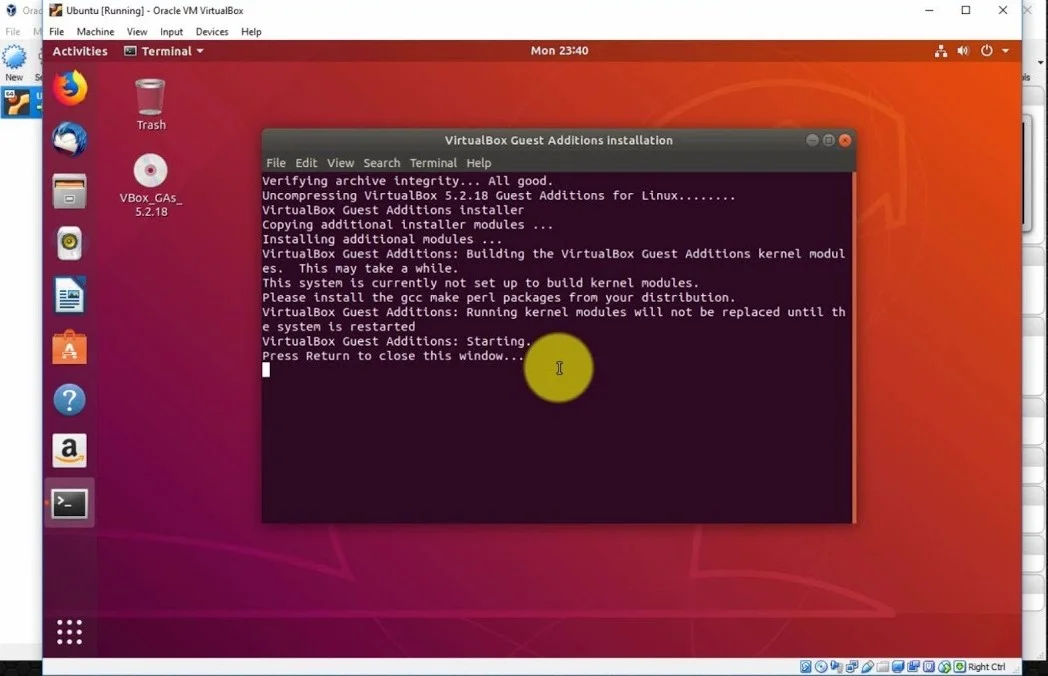Screen dimensions: 1048x676
Task: Click the VirtualBox Guest Additions installation title bar
Action: click(x=559, y=140)
